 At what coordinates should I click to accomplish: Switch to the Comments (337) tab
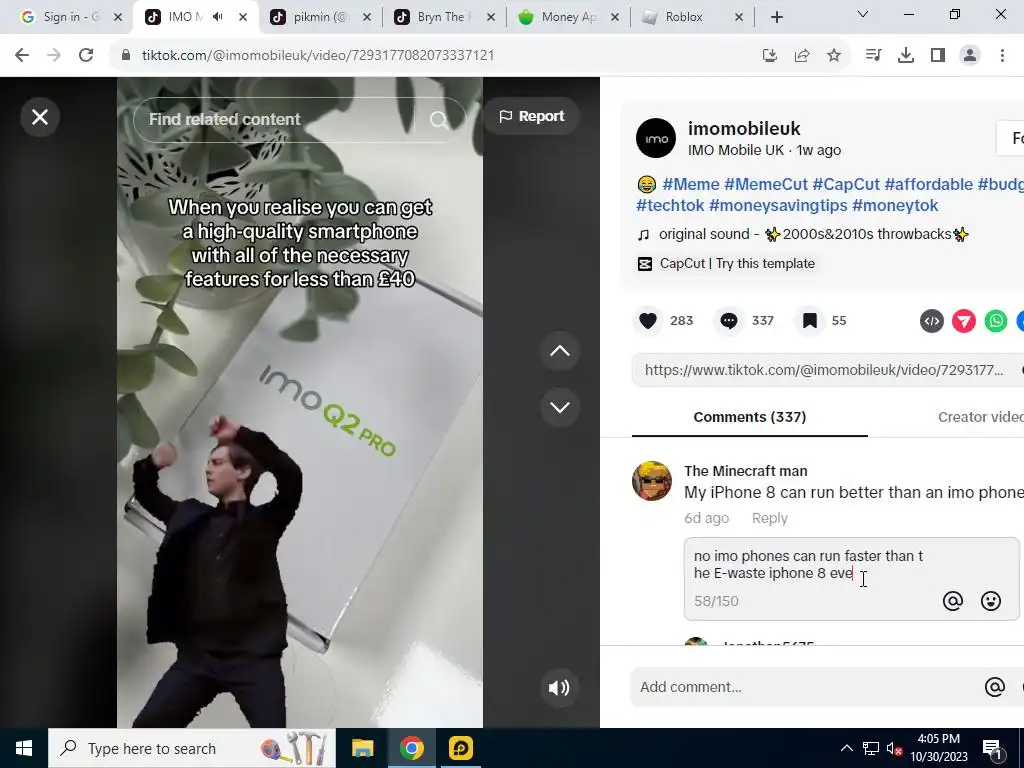(750, 417)
